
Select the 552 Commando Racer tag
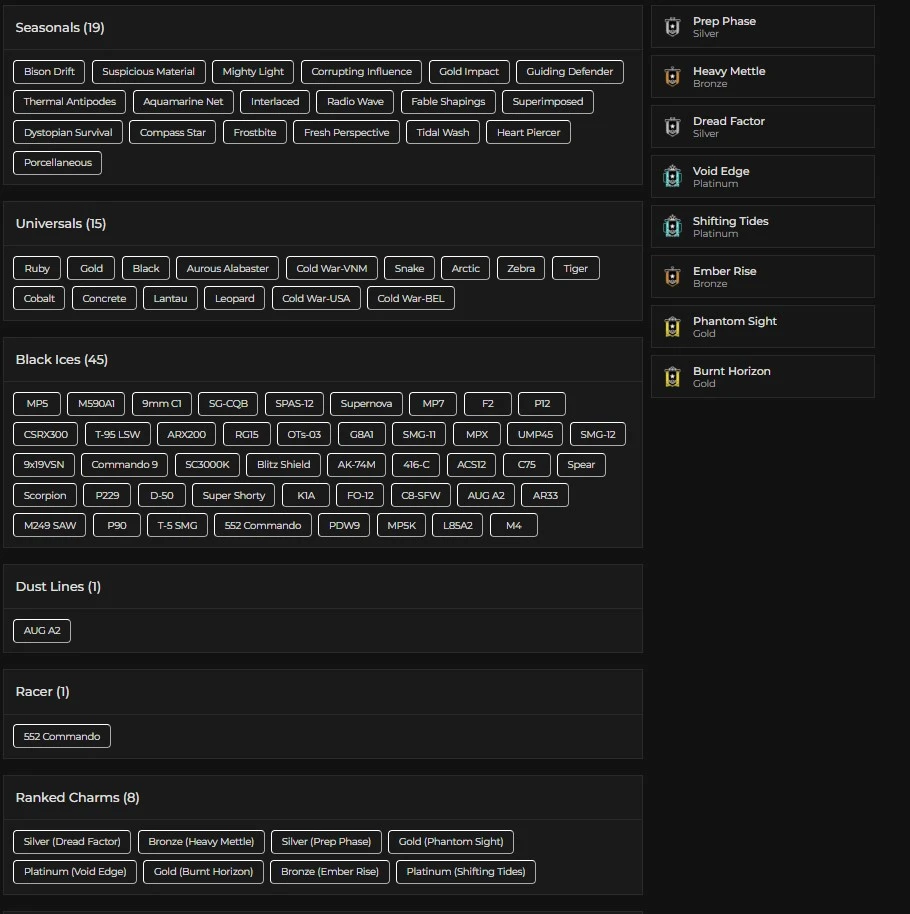click(62, 736)
